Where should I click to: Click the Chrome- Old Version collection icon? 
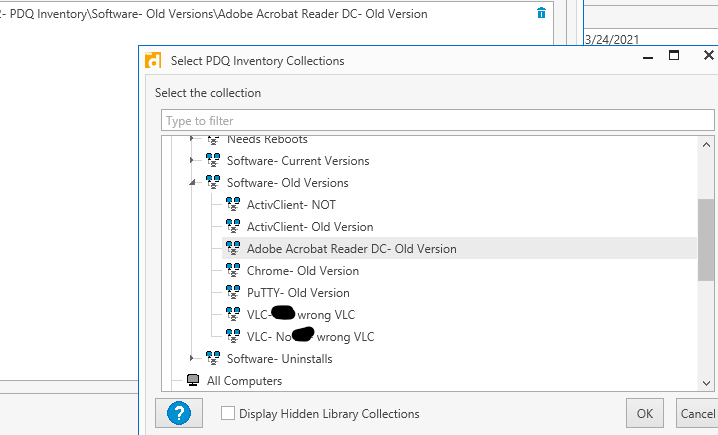(233, 271)
